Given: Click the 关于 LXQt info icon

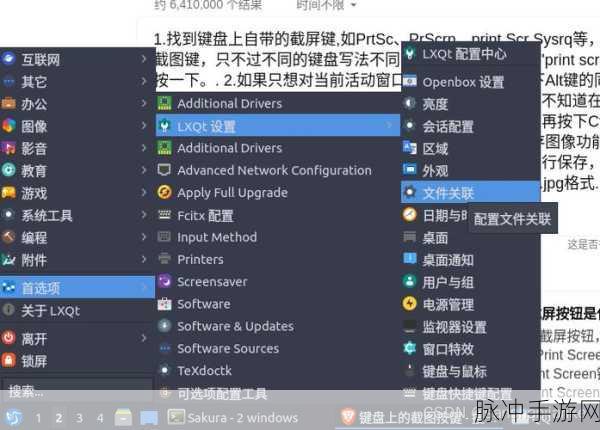Looking at the screenshot, I should [x=8, y=310].
